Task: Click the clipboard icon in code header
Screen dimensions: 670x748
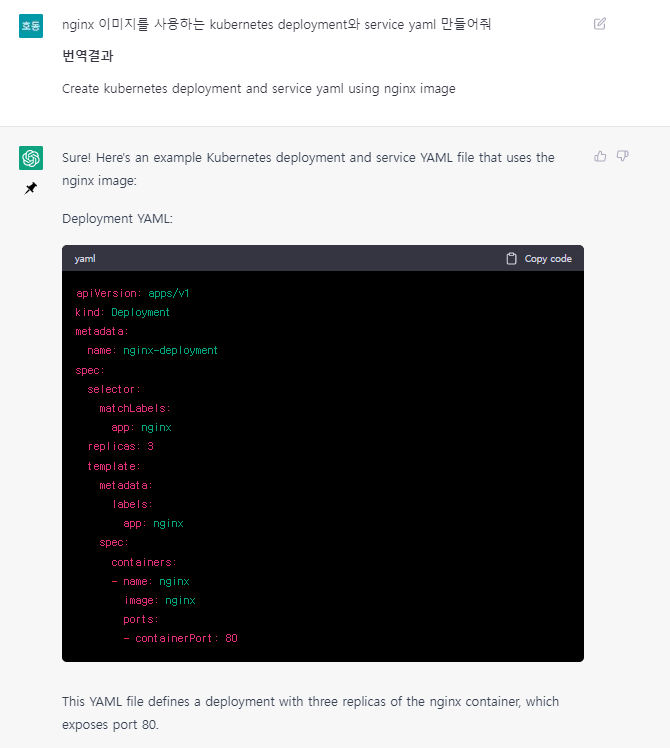Action: coord(511,259)
